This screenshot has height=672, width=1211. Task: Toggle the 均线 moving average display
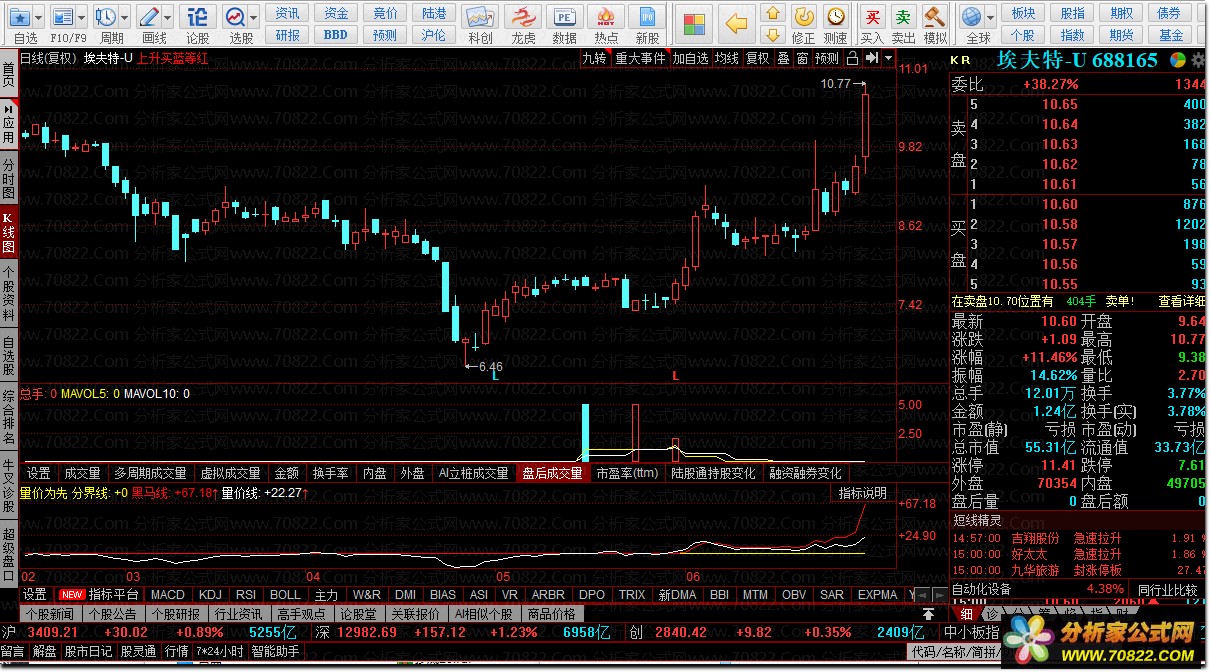(x=726, y=58)
